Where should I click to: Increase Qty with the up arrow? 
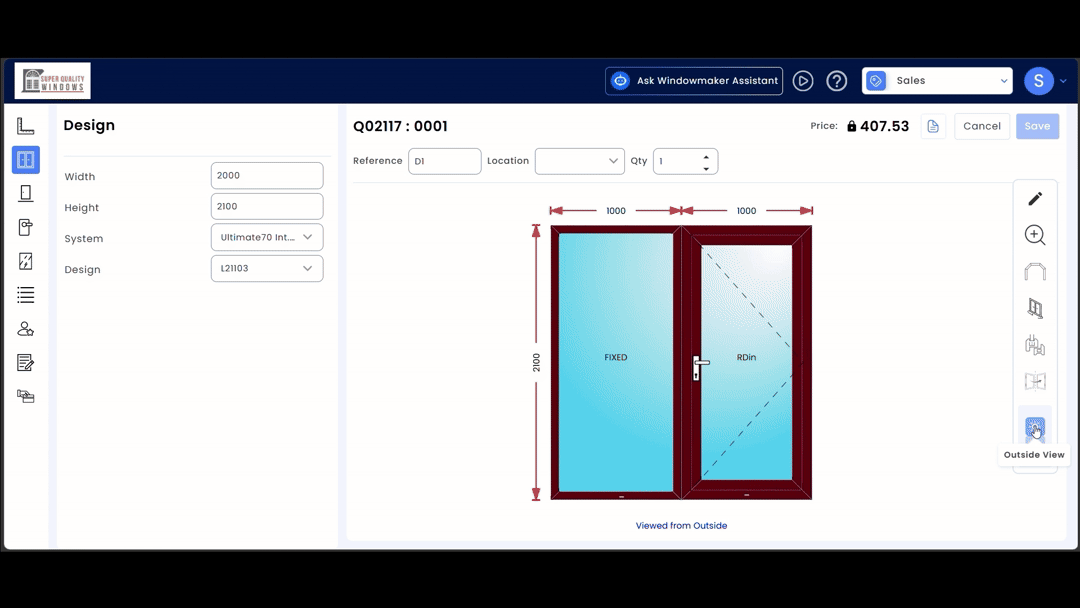pos(706,157)
